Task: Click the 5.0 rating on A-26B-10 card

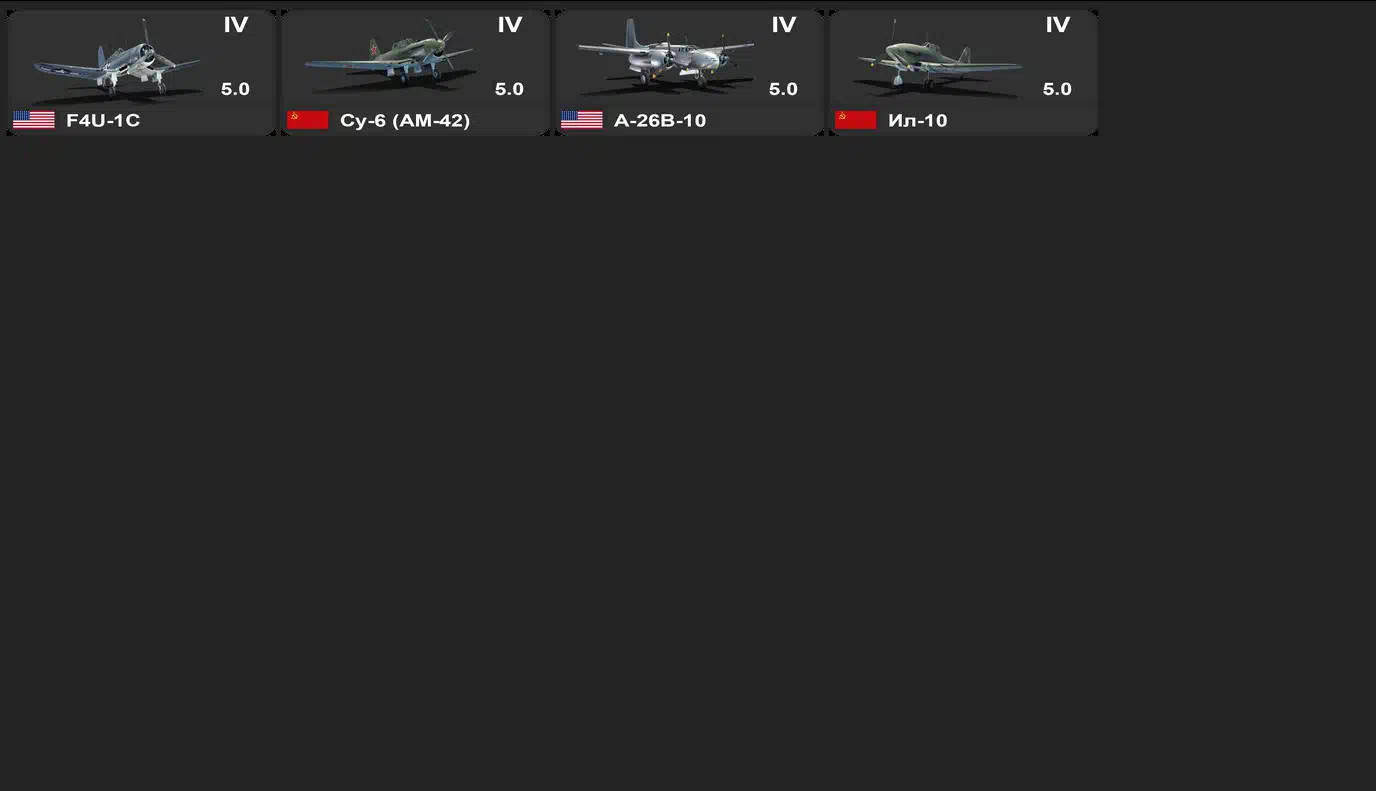Action: tap(783, 89)
